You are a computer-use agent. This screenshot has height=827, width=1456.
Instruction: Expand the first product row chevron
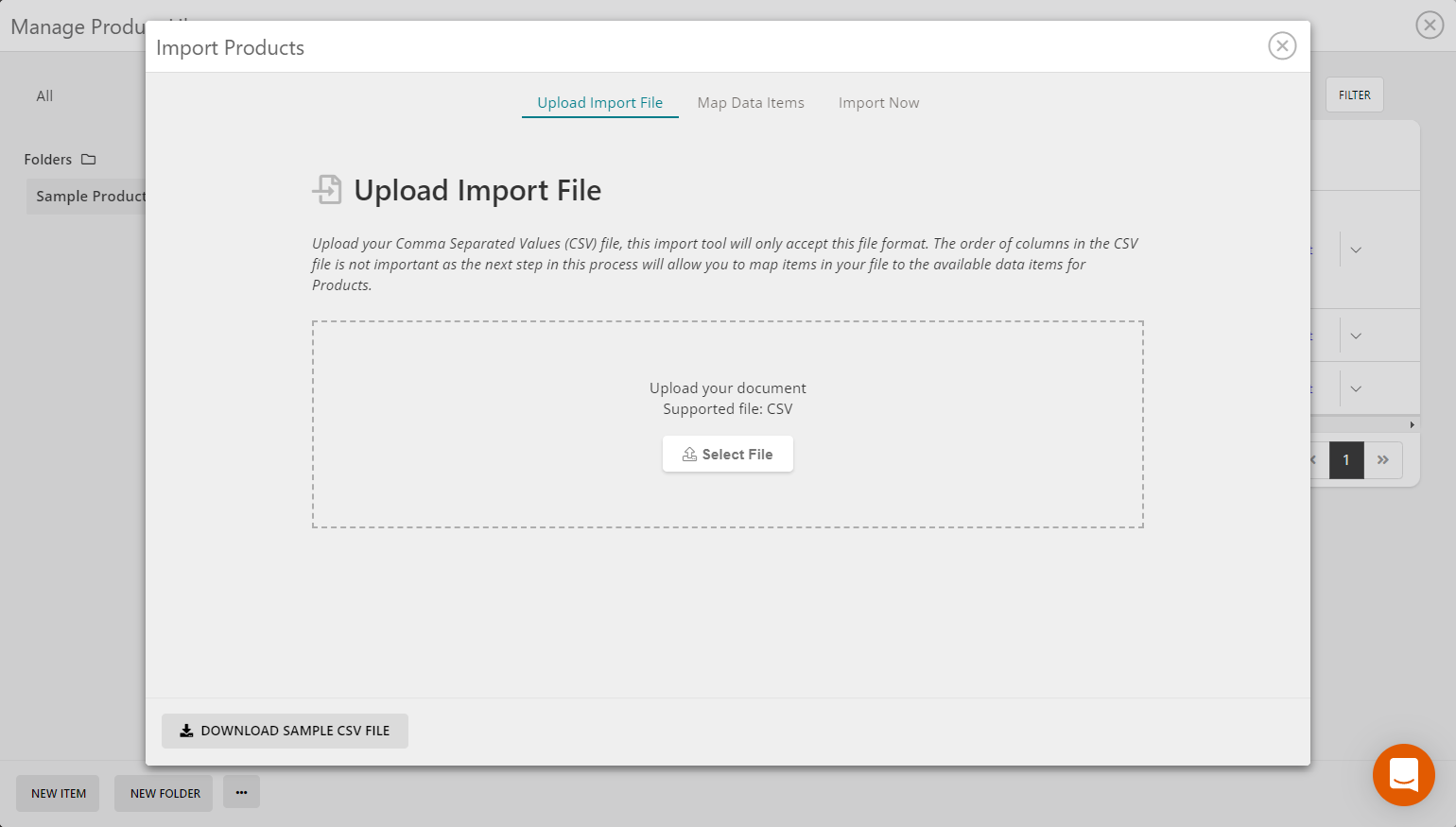(x=1356, y=250)
